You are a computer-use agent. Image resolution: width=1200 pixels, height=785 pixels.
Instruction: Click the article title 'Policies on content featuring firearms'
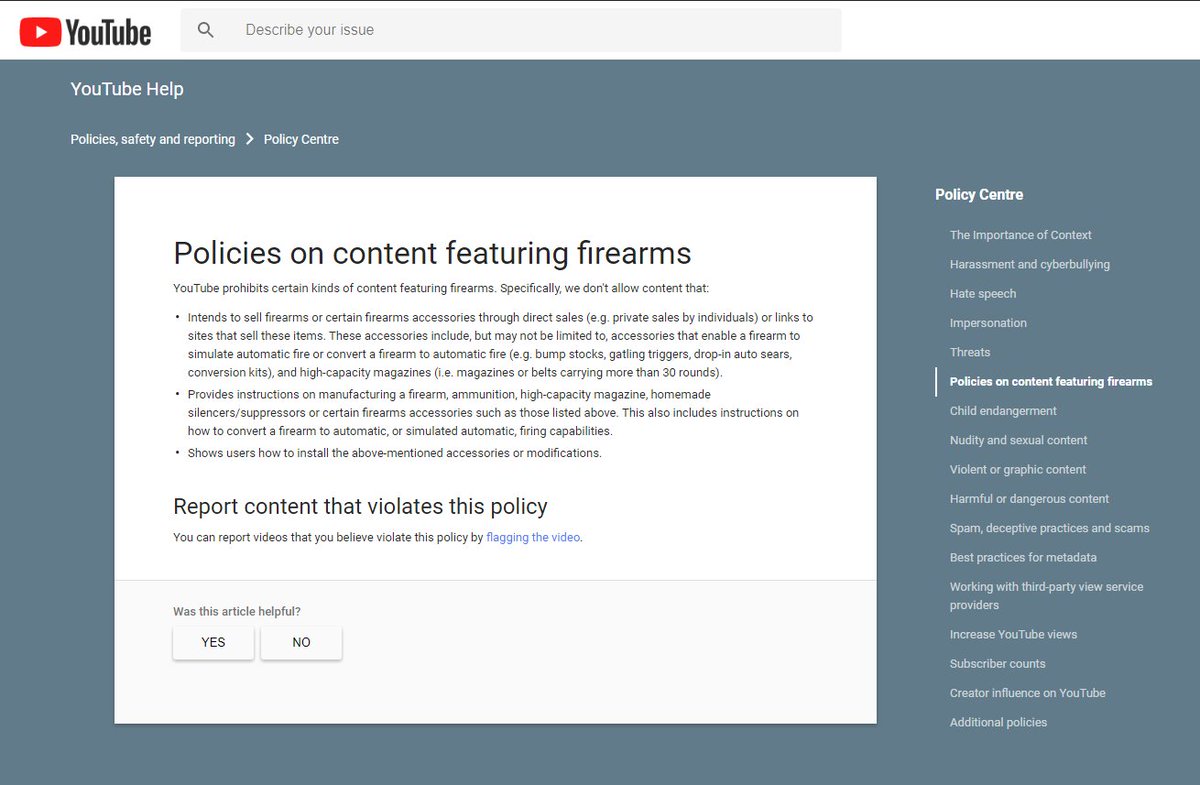coord(432,253)
